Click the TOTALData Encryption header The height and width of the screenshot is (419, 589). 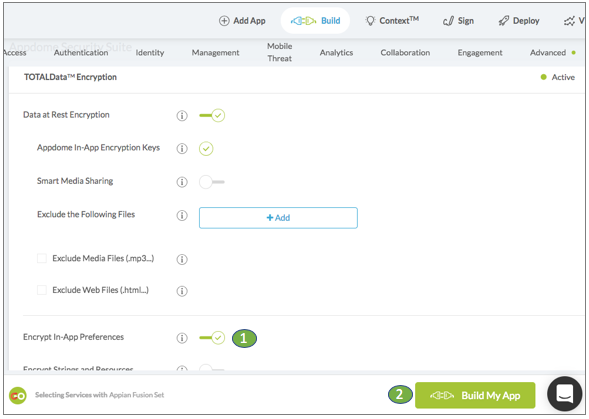pos(70,77)
